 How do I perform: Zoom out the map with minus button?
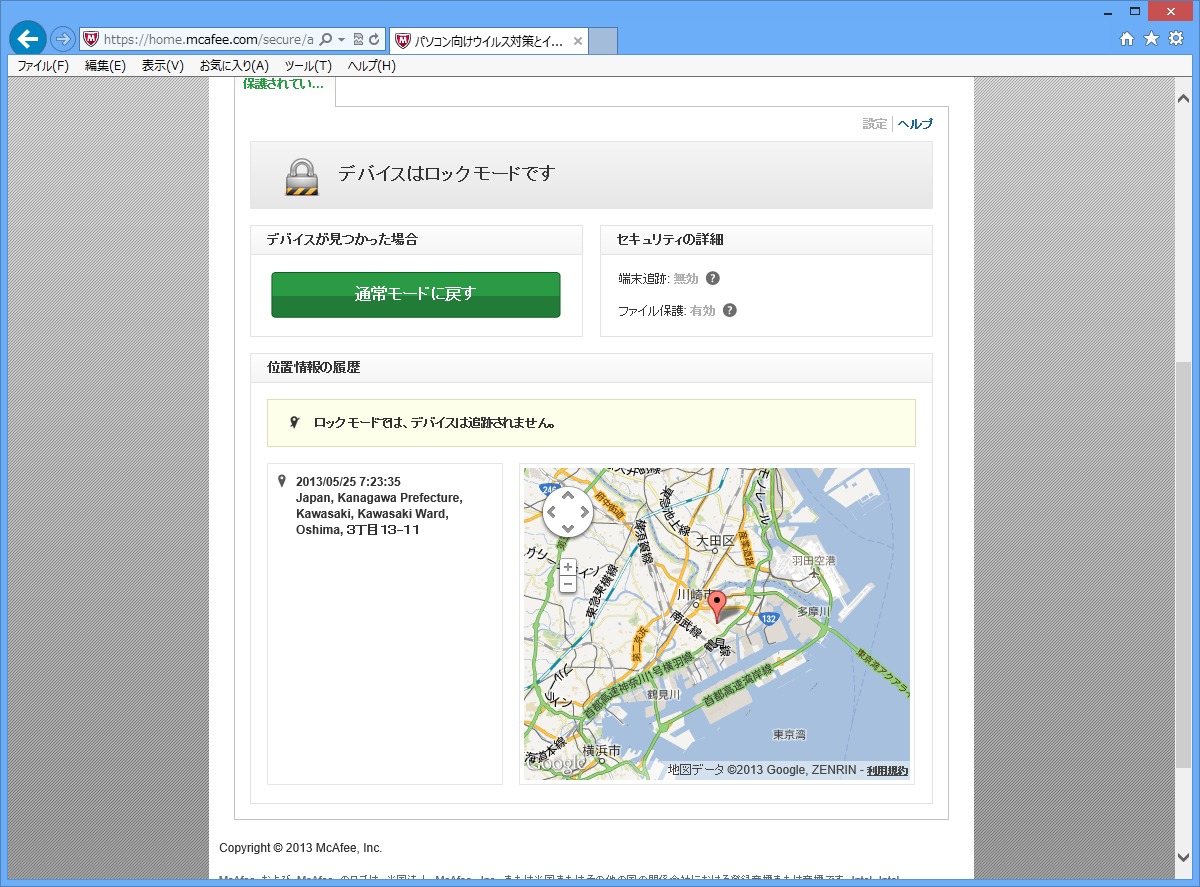coord(568,583)
